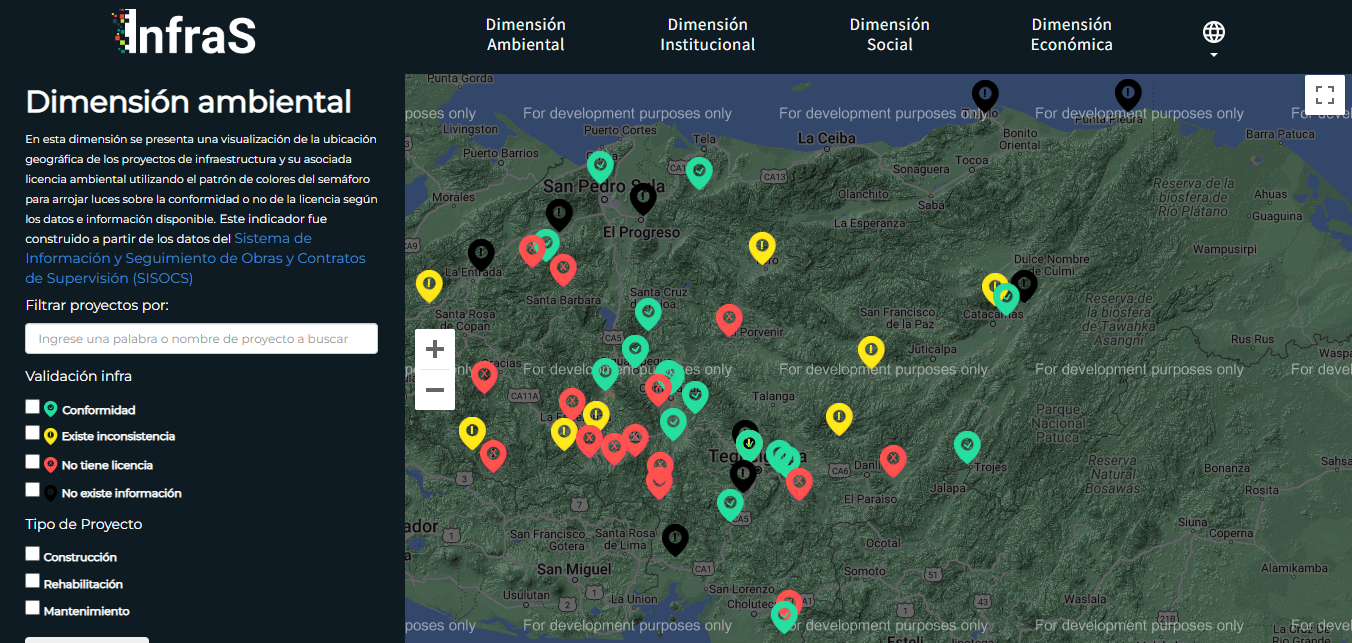
Task: Open Dimensión Ambiental menu item
Action: pyautogui.click(x=526, y=34)
